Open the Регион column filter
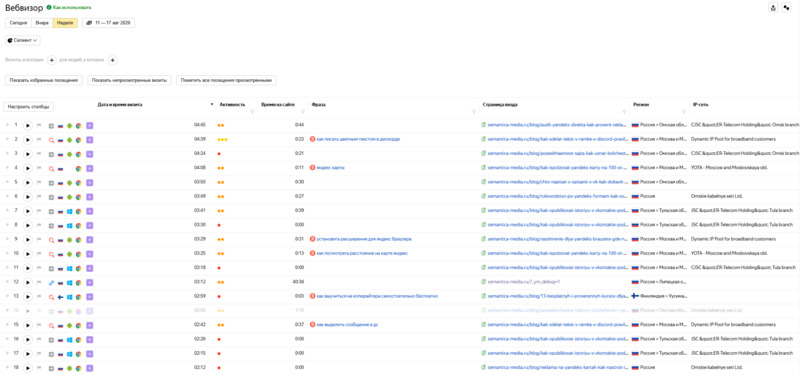Image resolution: width=800 pixels, height=375 pixels. click(684, 111)
